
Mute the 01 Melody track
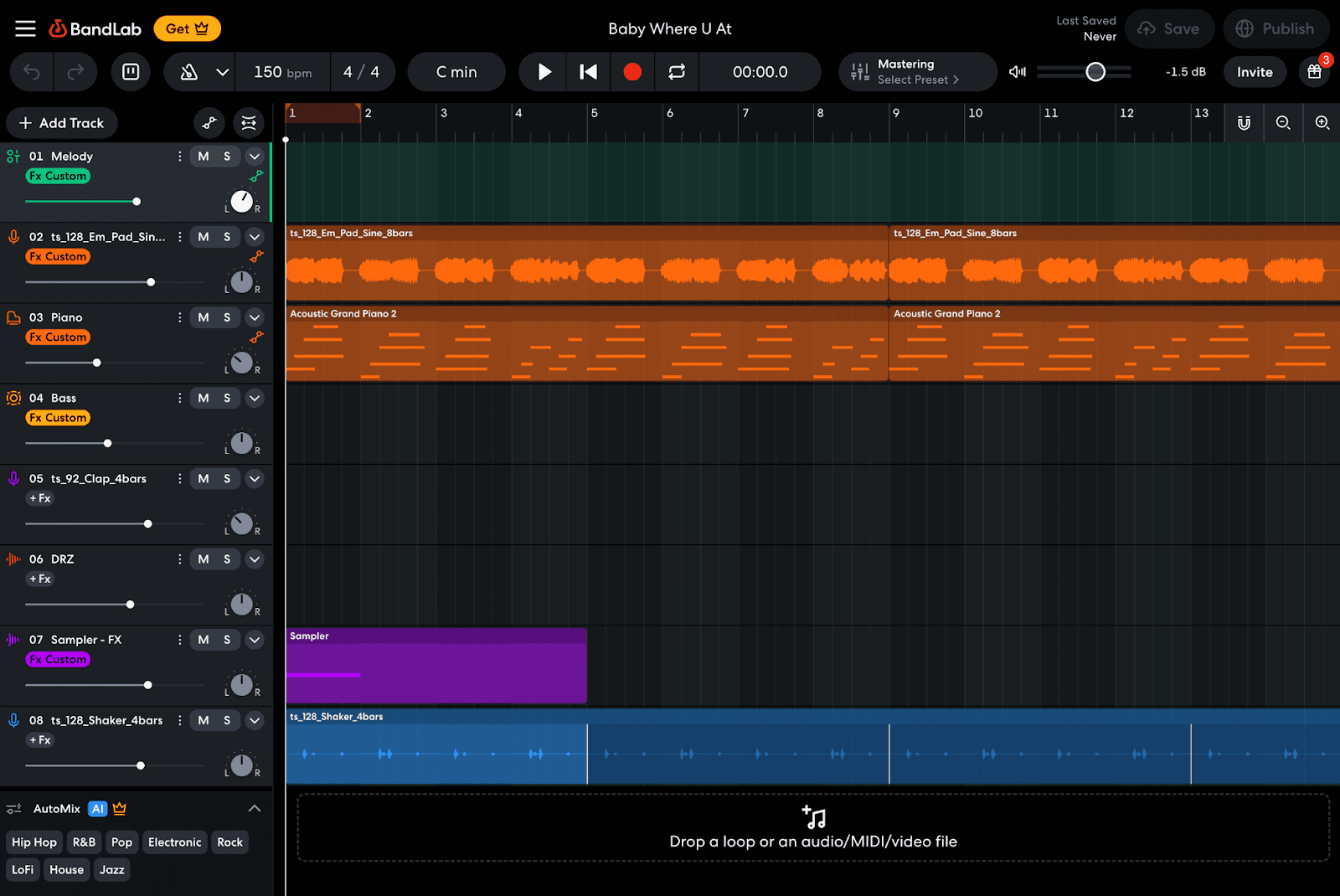pyautogui.click(x=204, y=157)
